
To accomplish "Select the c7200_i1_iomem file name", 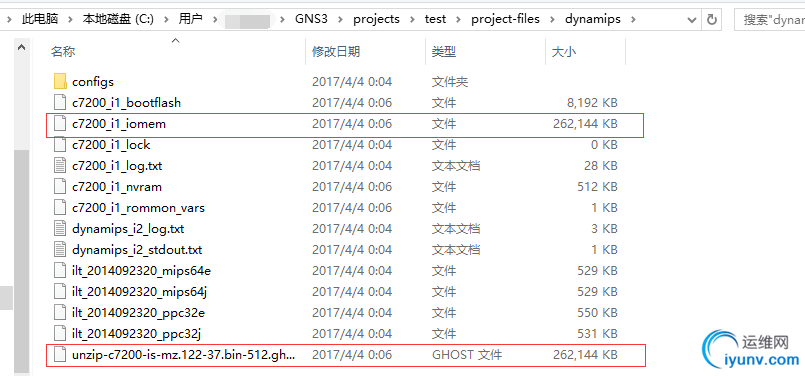I will [x=119, y=123].
